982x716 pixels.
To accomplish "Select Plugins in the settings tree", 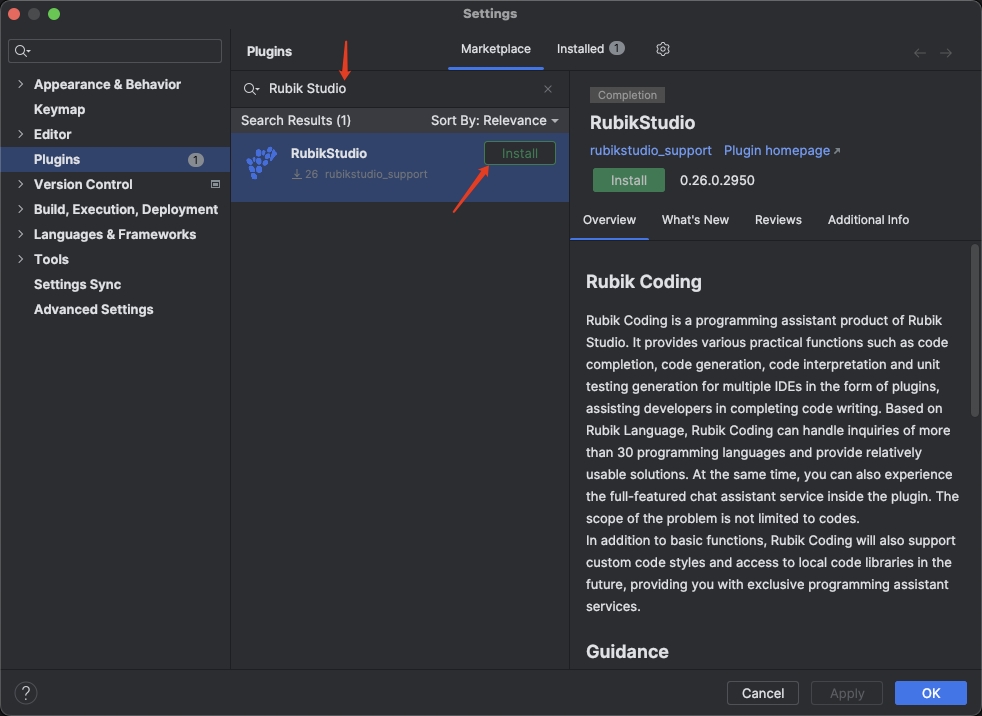I will click(x=115, y=159).
